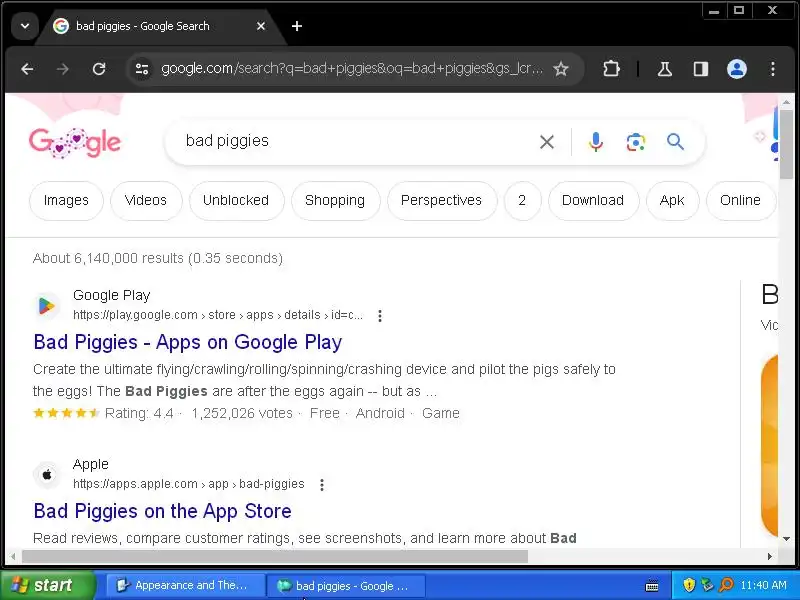Image resolution: width=800 pixels, height=600 pixels.
Task: Open the on-screen keyboard taskbar icon
Action: [652, 586]
